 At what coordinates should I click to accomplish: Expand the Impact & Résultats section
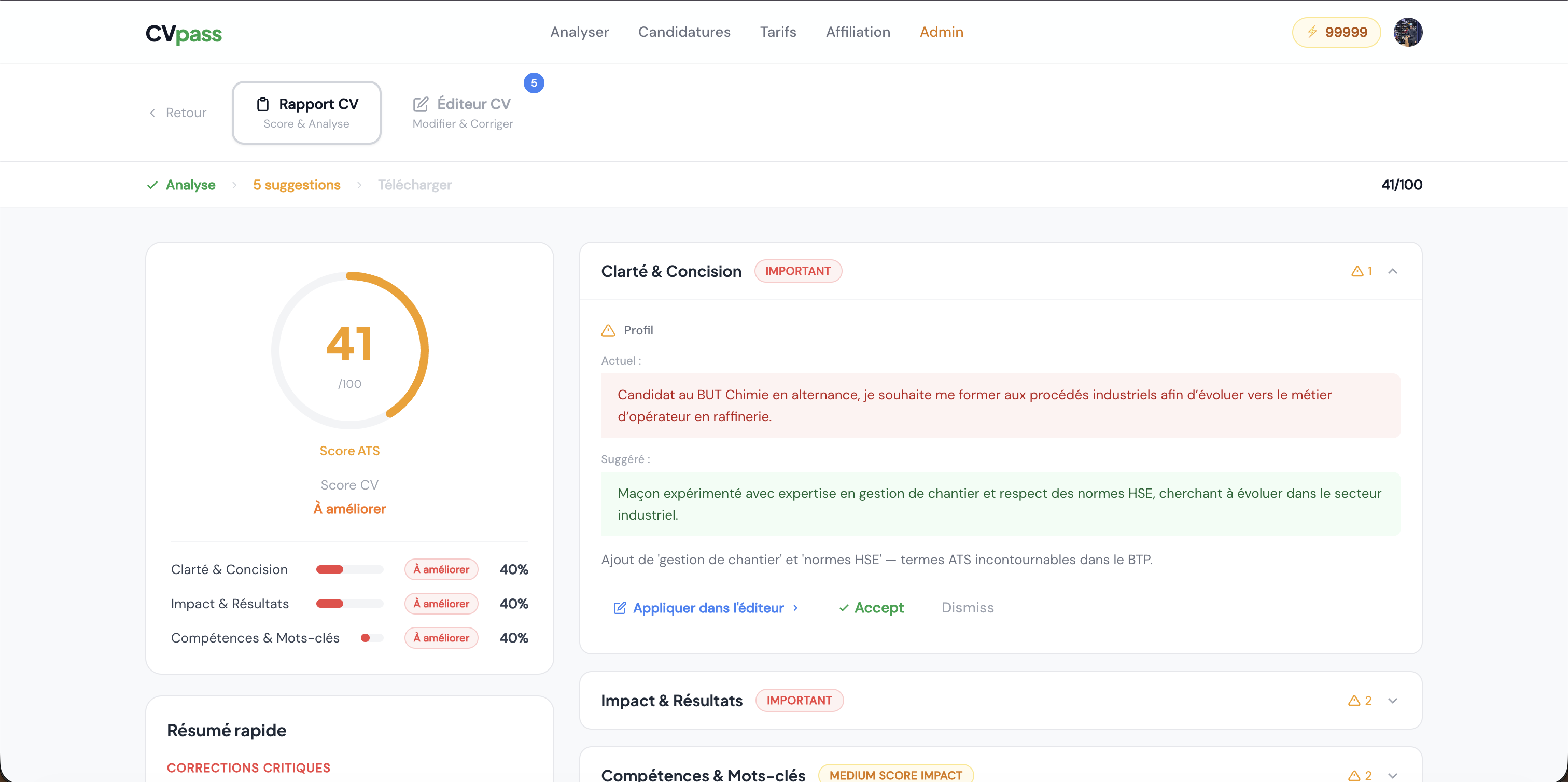1393,701
